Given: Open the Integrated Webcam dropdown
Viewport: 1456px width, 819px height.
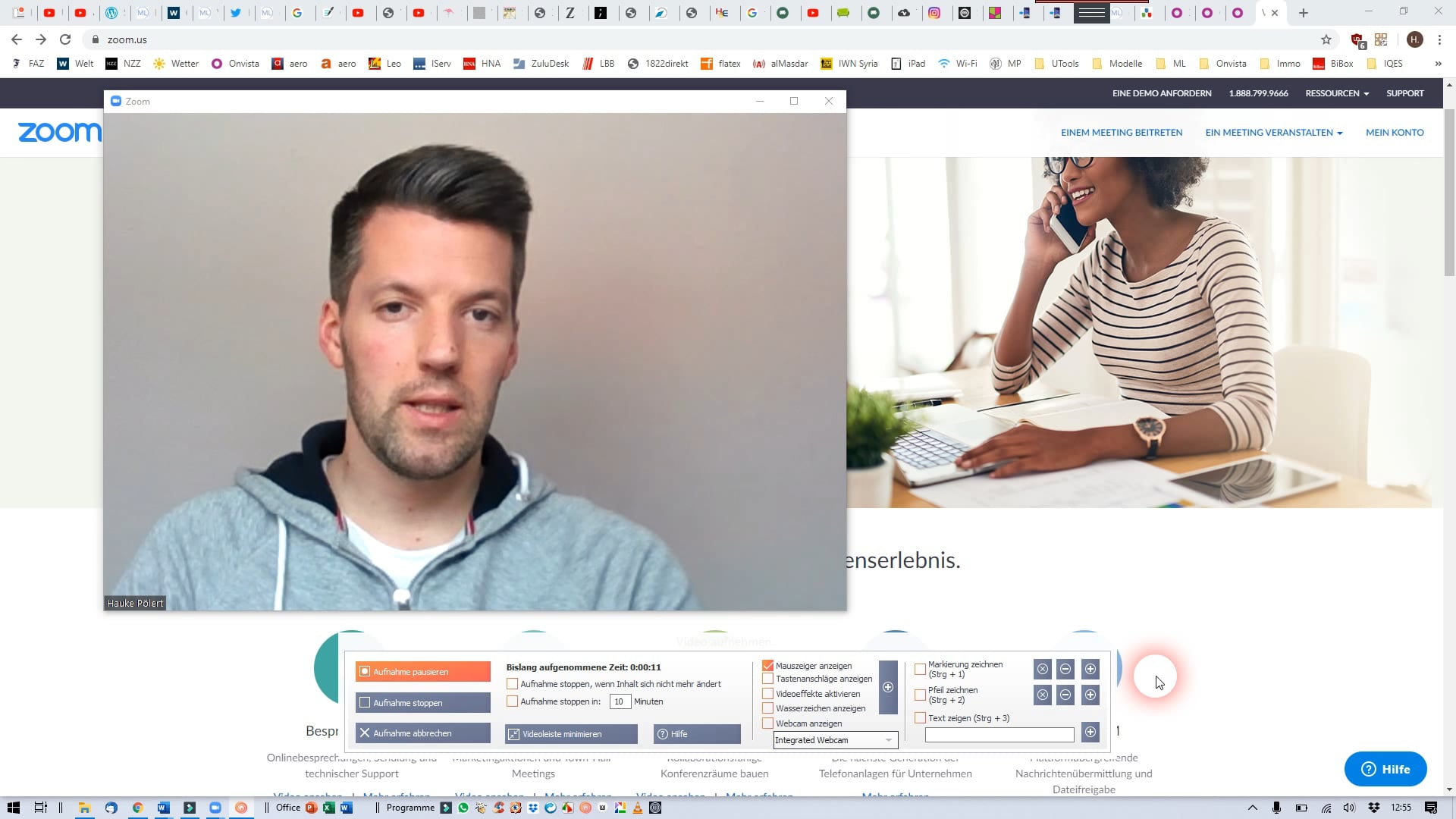Looking at the screenshot, I should [835, 740].
